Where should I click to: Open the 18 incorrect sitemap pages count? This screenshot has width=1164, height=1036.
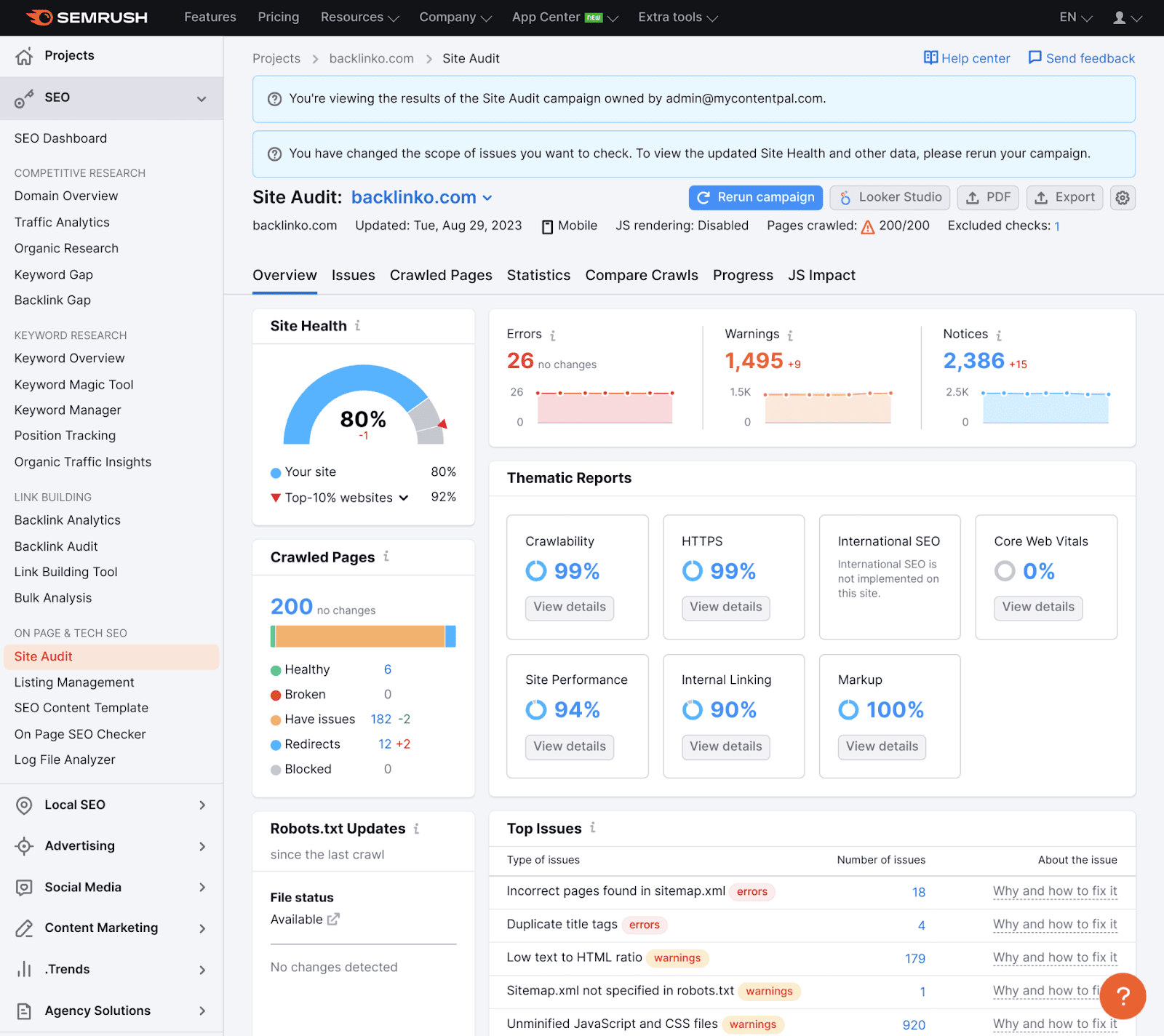coord(919,892)
